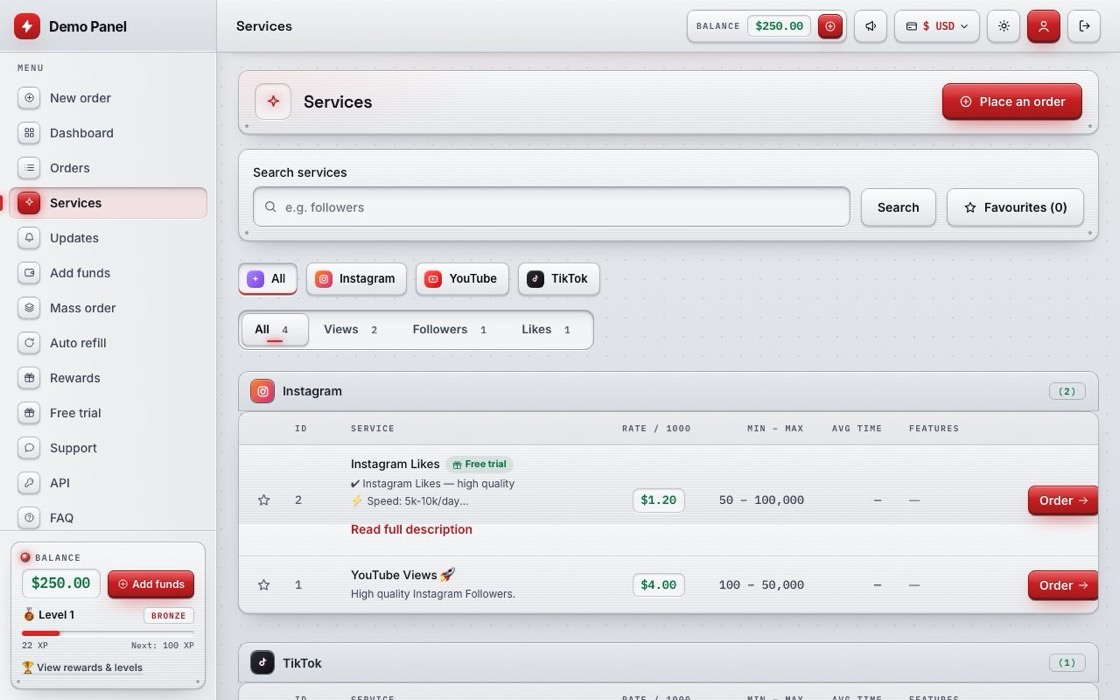1120x700 pixels.
Task: Click the Support chat bubble icon
Action: (x=29, y=448)
